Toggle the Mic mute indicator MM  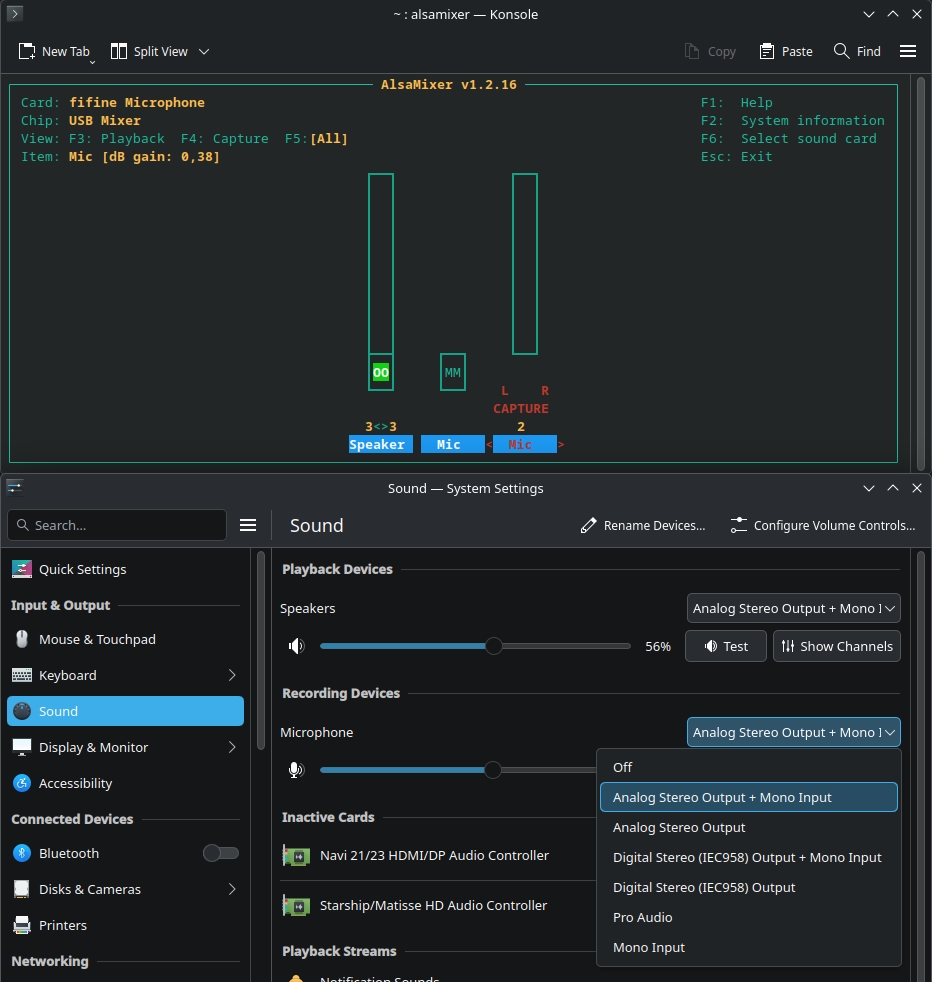[452, 373]
